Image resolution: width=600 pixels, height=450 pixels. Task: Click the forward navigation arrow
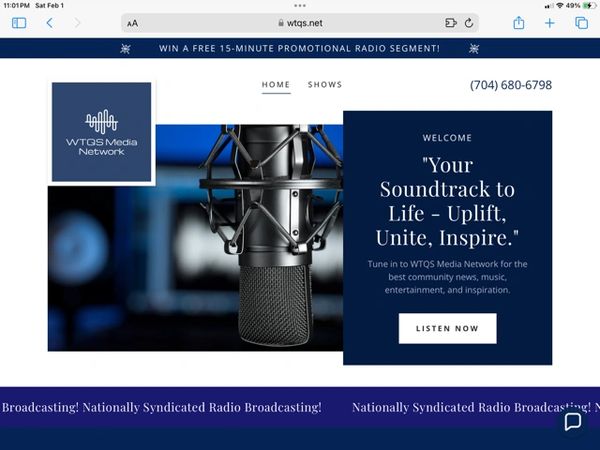[77, 23]
